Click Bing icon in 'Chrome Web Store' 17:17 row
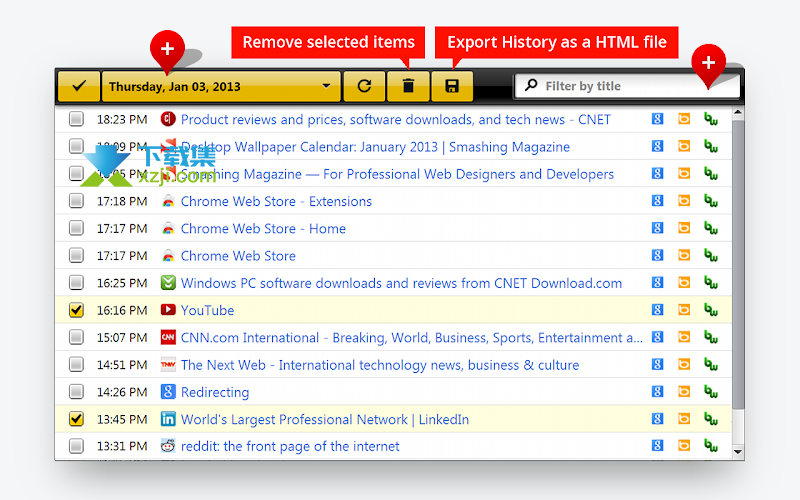Screen dimensions: 800x500 [684, 255]
